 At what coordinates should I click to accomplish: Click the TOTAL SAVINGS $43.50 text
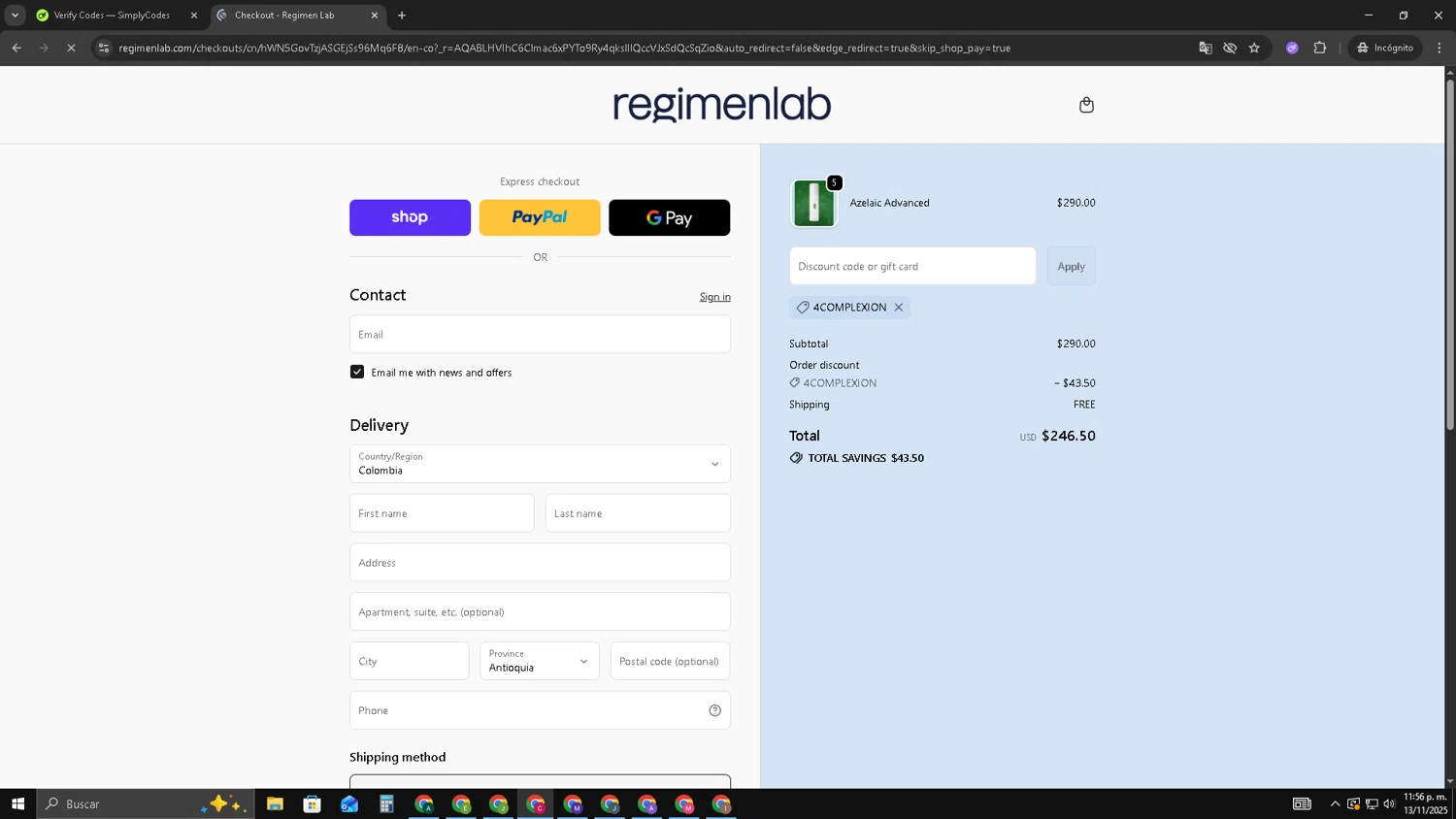click(x=866, y=458)
